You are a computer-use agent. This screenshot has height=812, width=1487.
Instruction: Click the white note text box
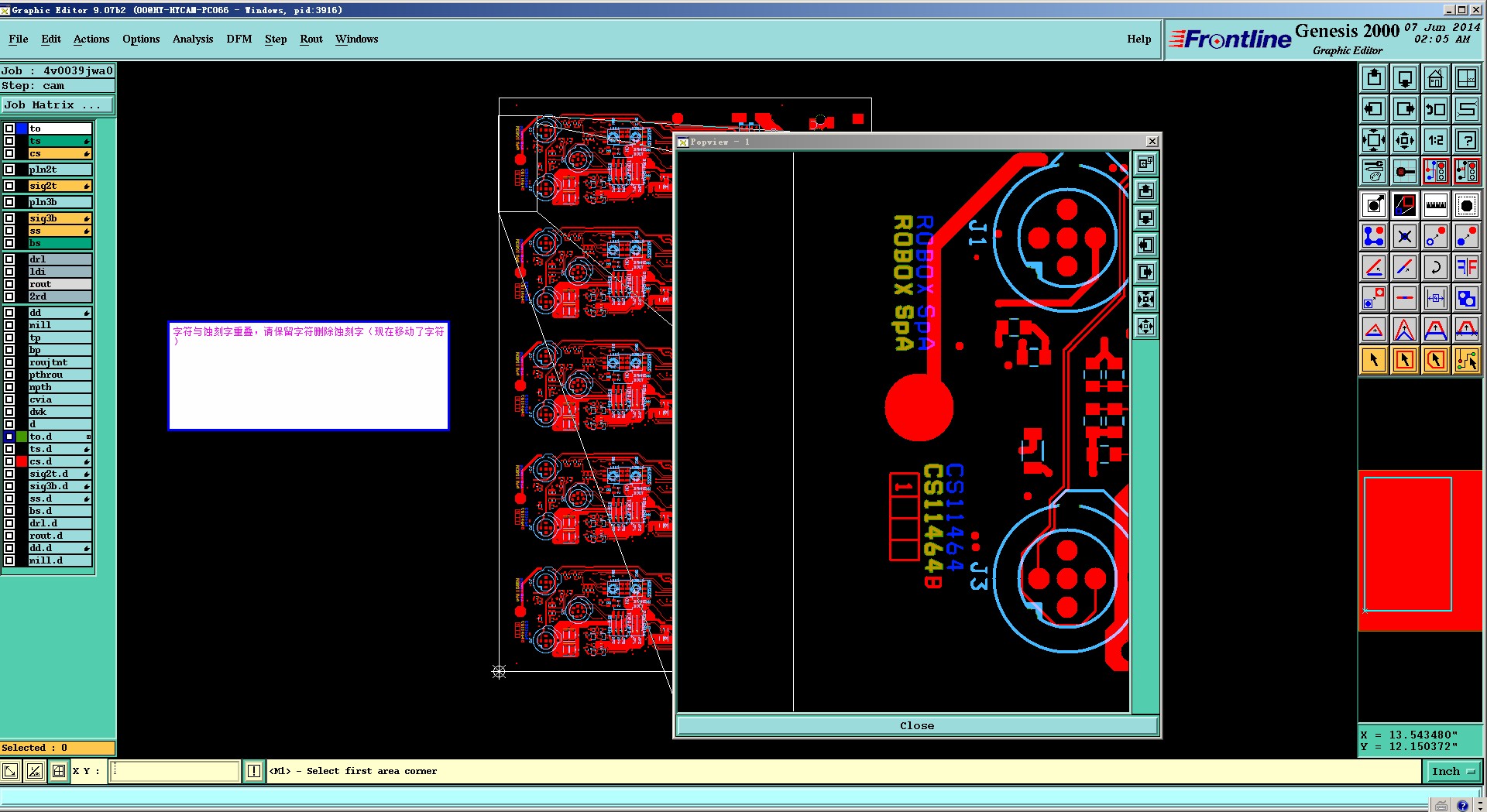[x=308, y=375]
